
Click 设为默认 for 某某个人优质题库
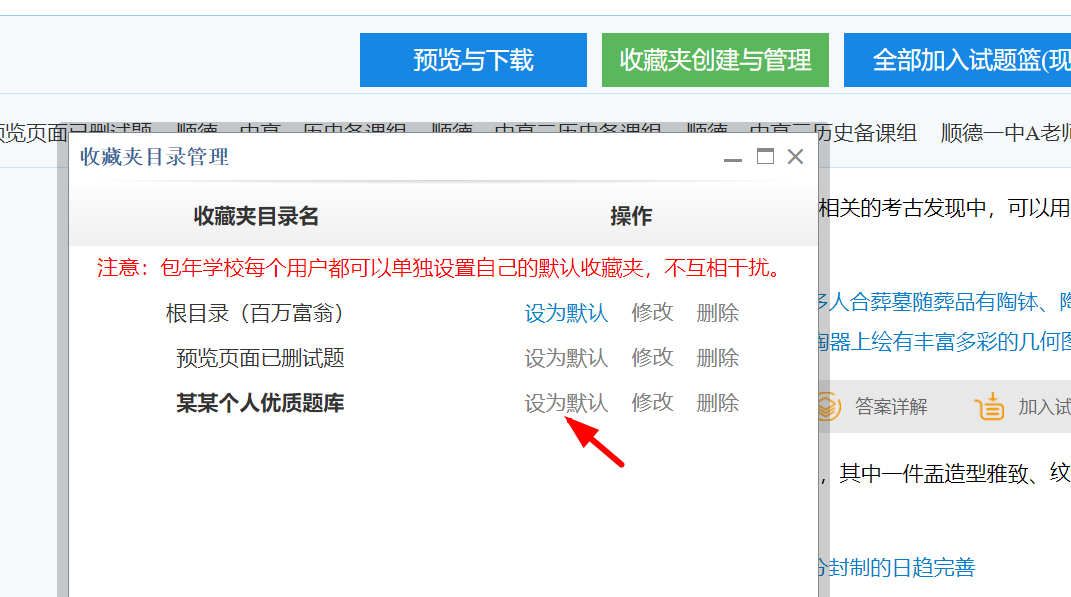pos(566,403)
